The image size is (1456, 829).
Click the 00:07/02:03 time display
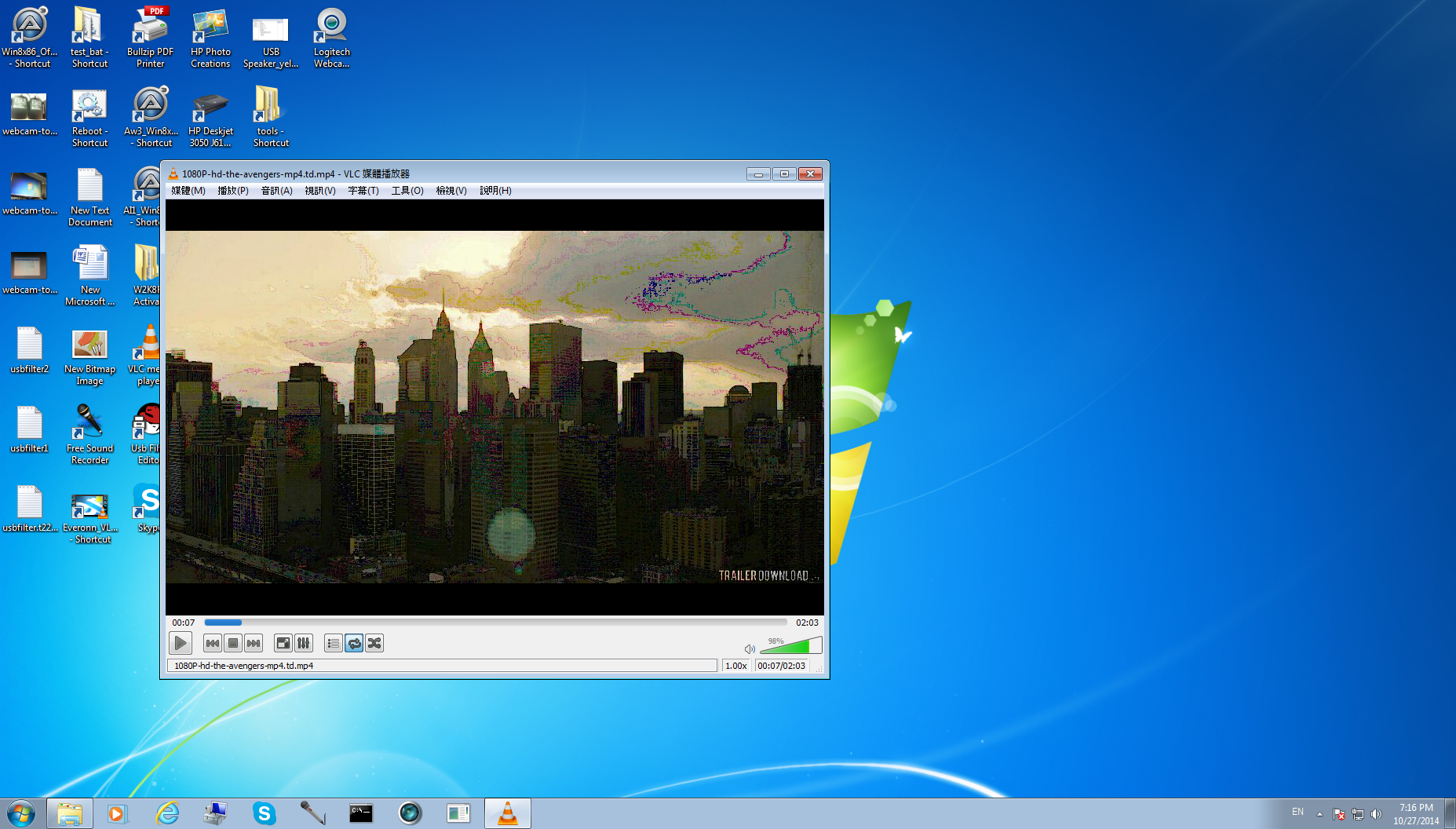(781, 666)
